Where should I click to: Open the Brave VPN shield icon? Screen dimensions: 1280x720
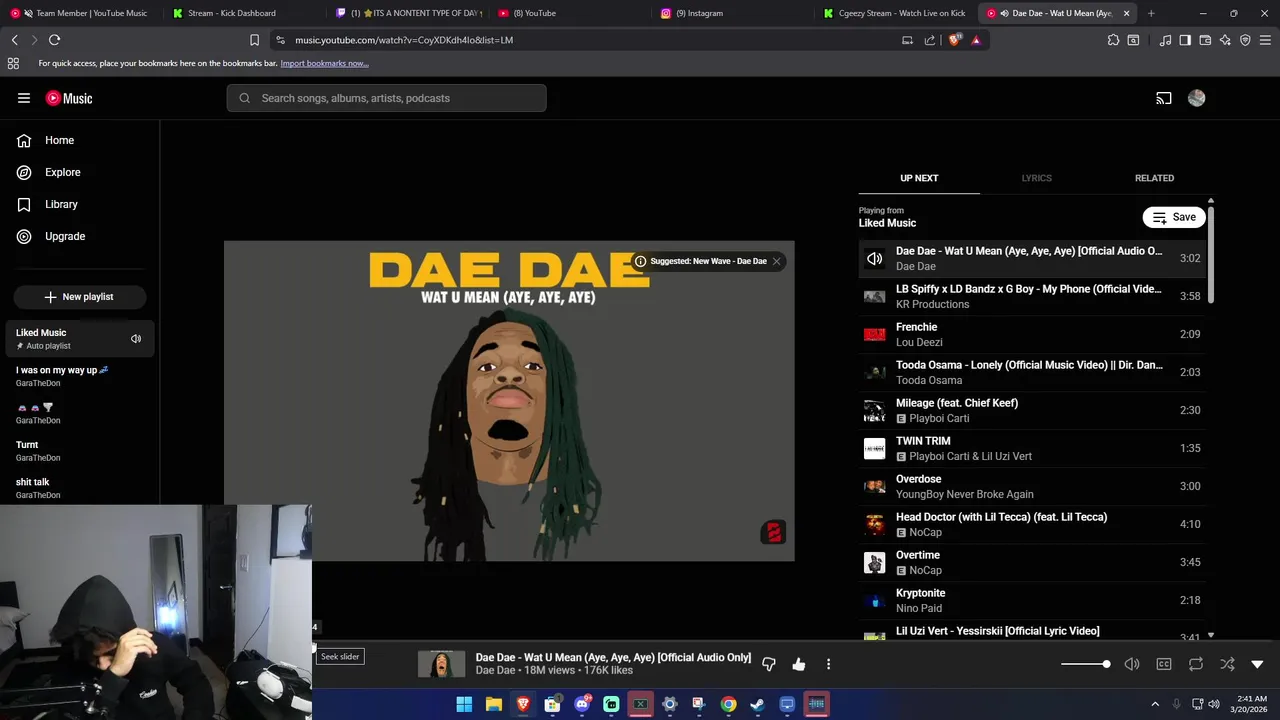(x=1245, y=40)
